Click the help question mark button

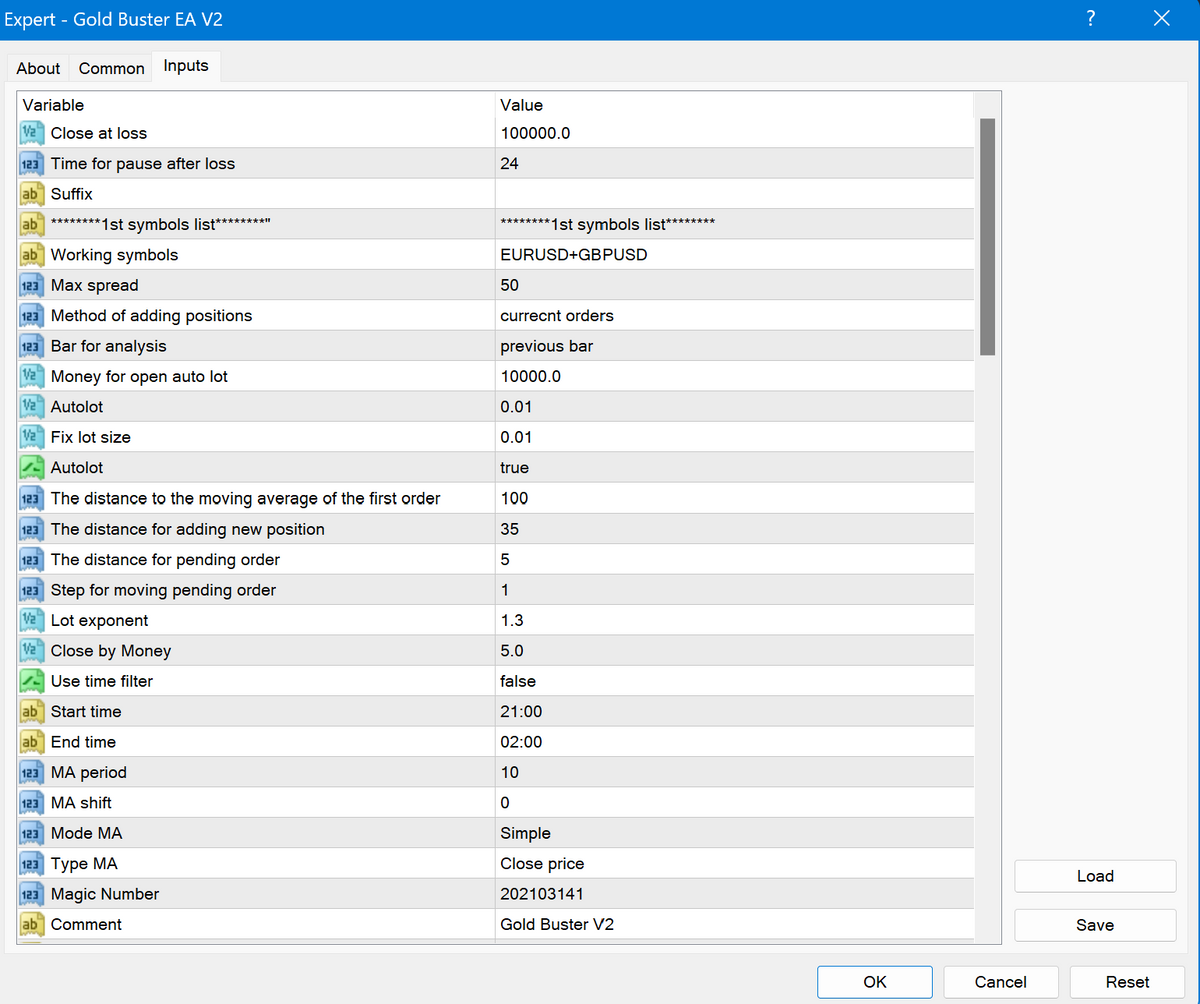tap(1090, 19)
